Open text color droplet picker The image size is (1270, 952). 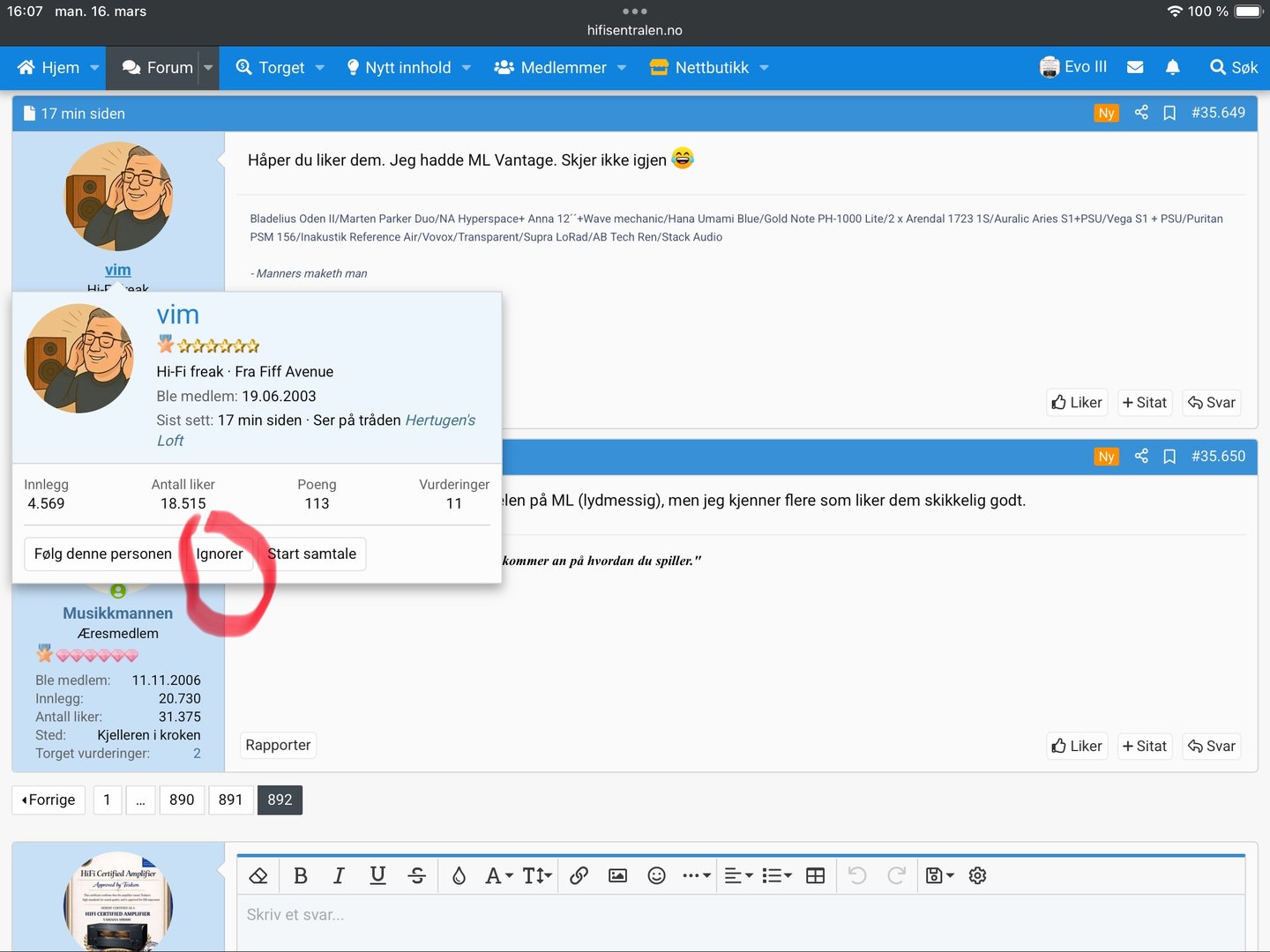tap(459, 875)
